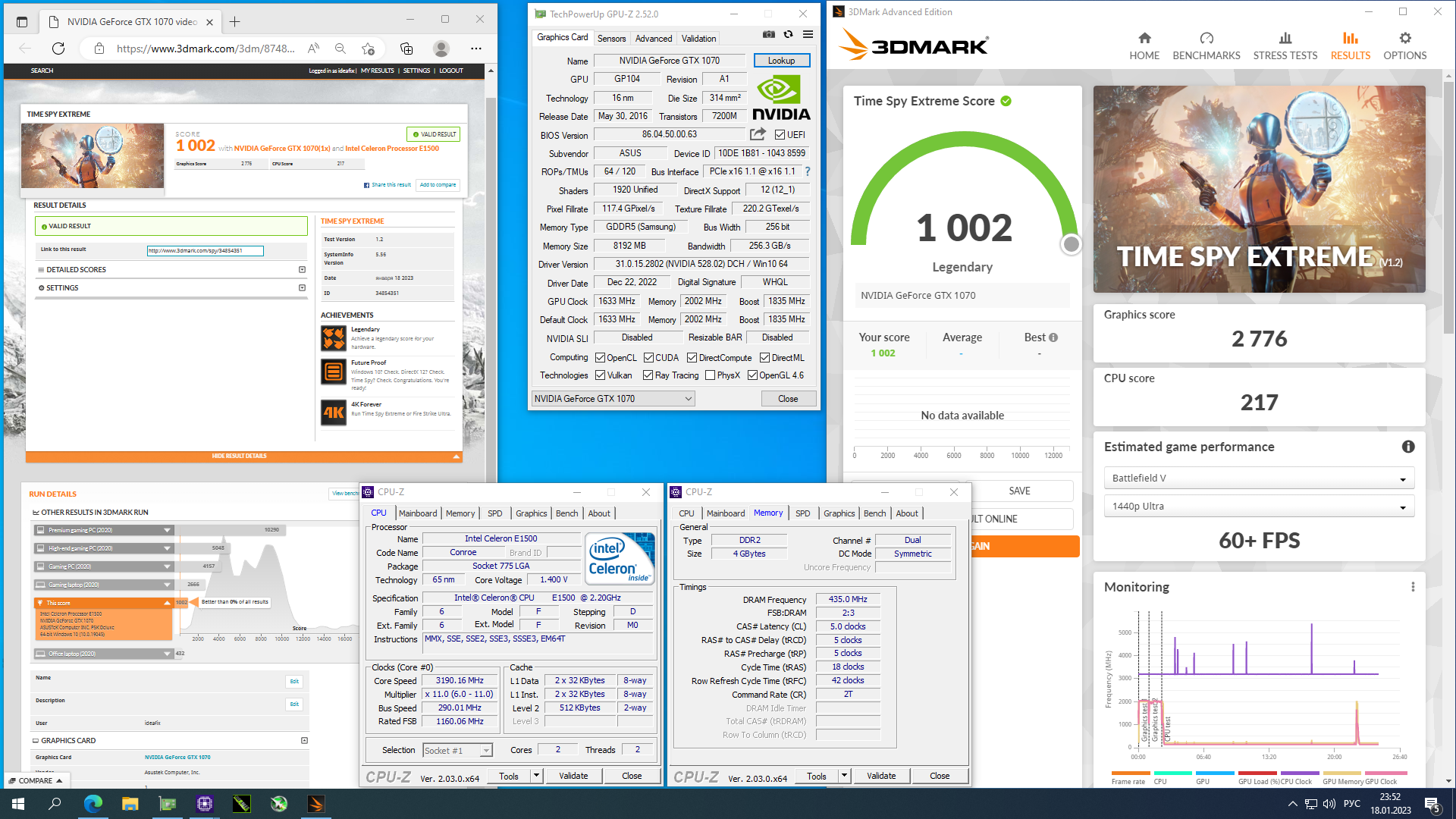The height and width of the screenshot is (819, 1456).
Task: Toggle DirectCompute checkbox
Action: 692,358
